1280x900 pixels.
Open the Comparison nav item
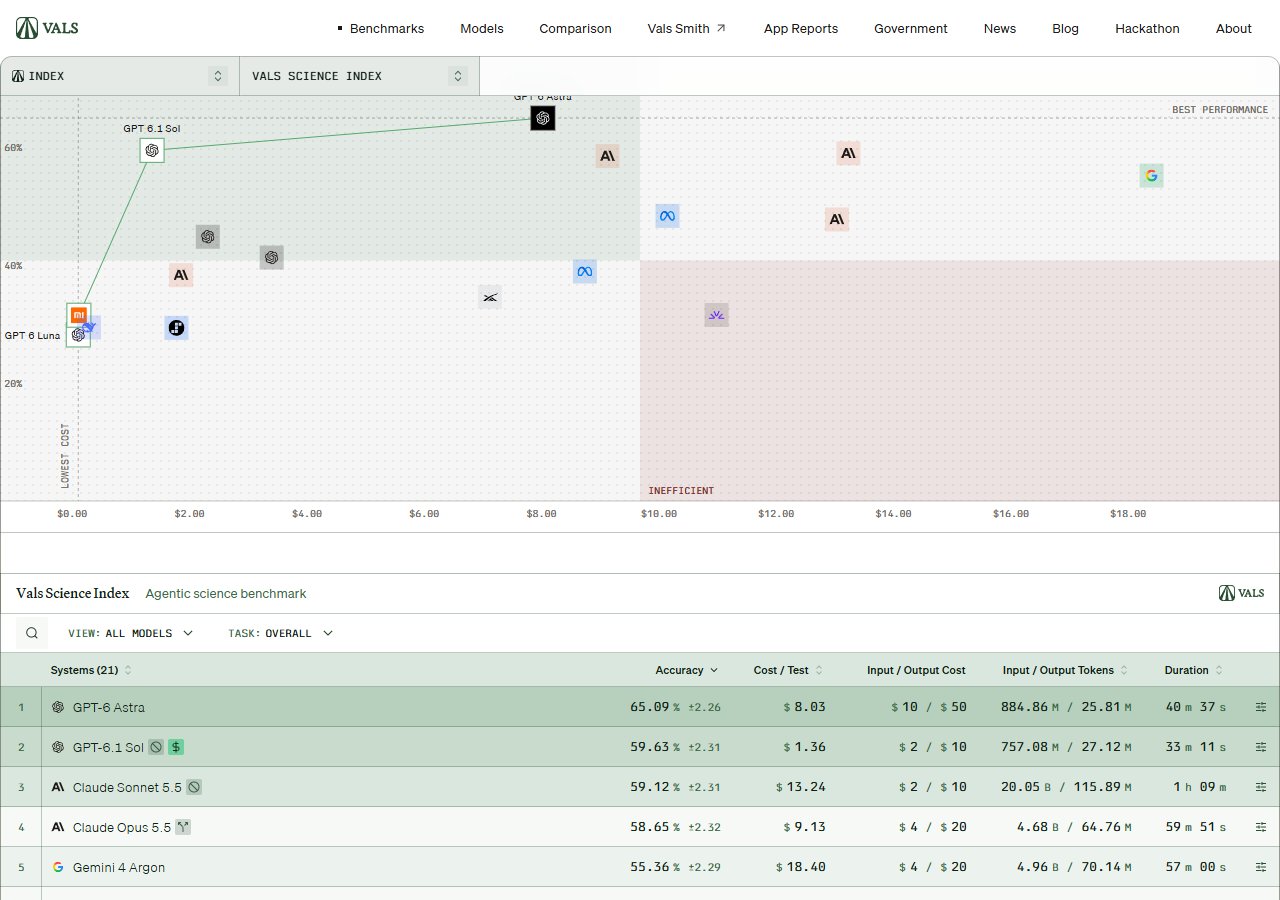coord(575,28)
